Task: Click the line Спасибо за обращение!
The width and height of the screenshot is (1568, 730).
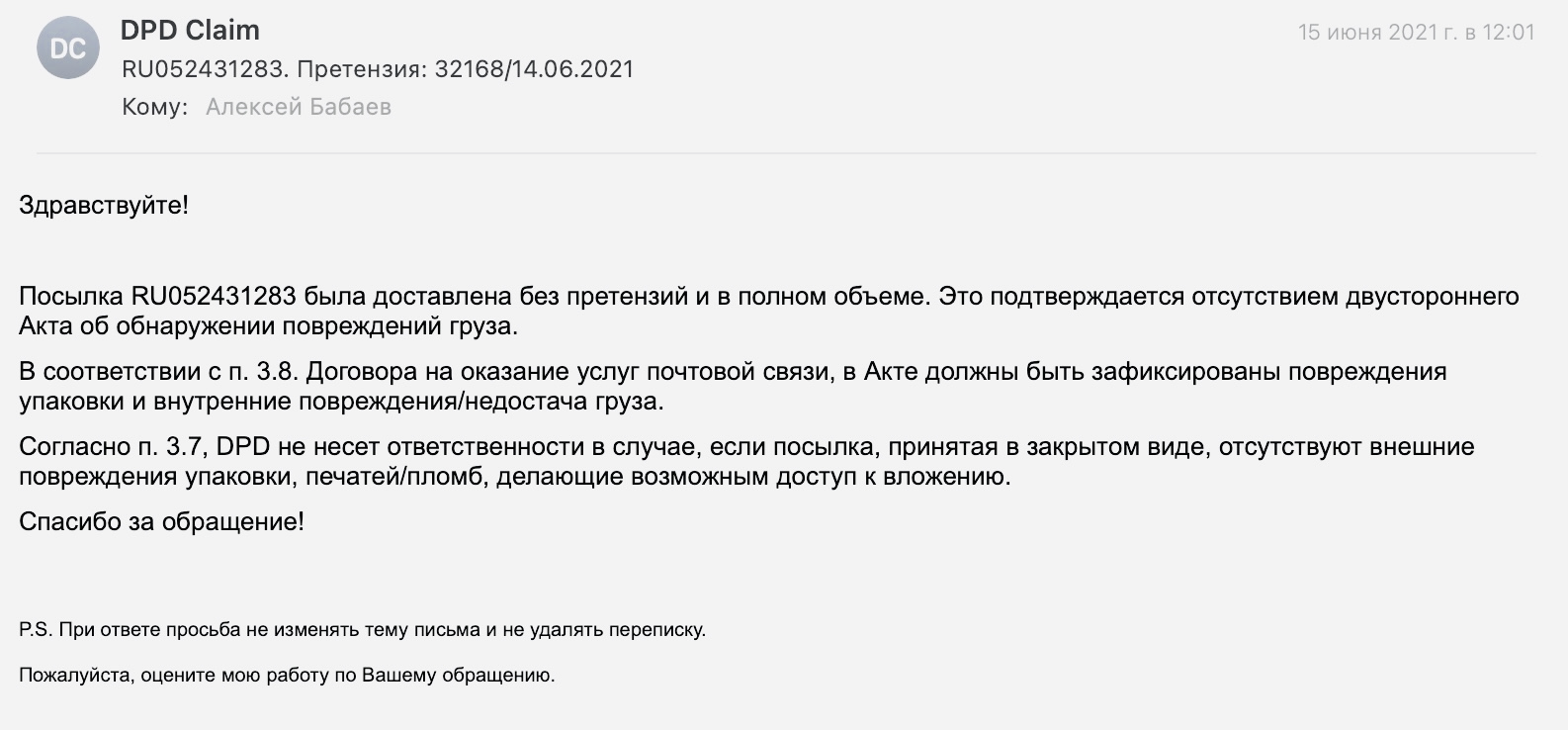Action: click(161, 522)
